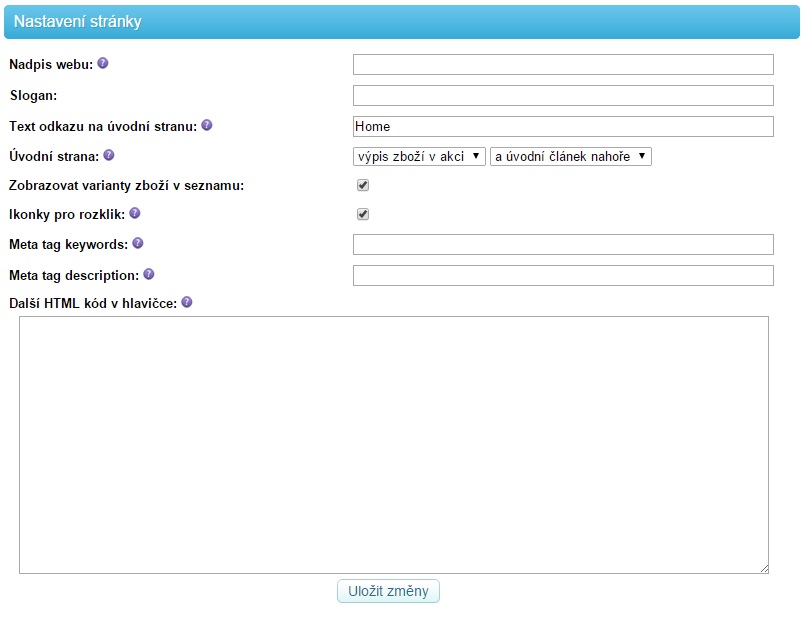806x626 pixels.
Task: Open the 'výpis zboží v akci' dropdown
Action: coord(419,156)
